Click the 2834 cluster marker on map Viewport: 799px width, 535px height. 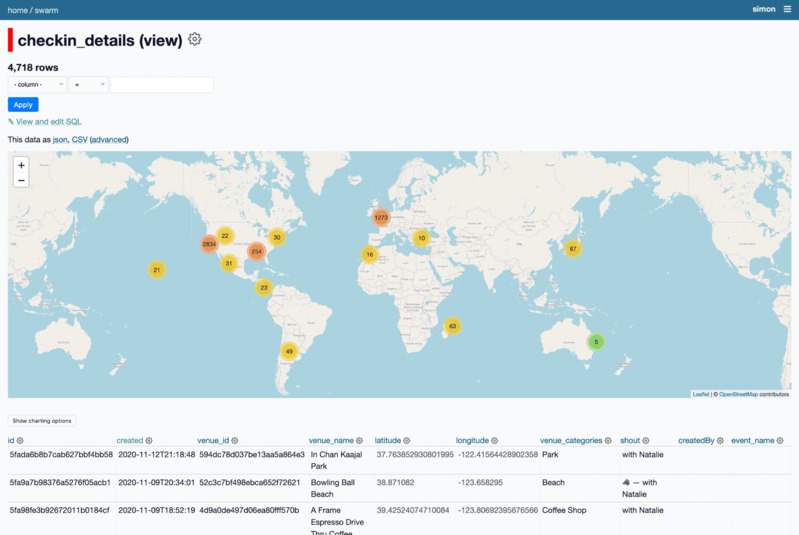[209, 244]
